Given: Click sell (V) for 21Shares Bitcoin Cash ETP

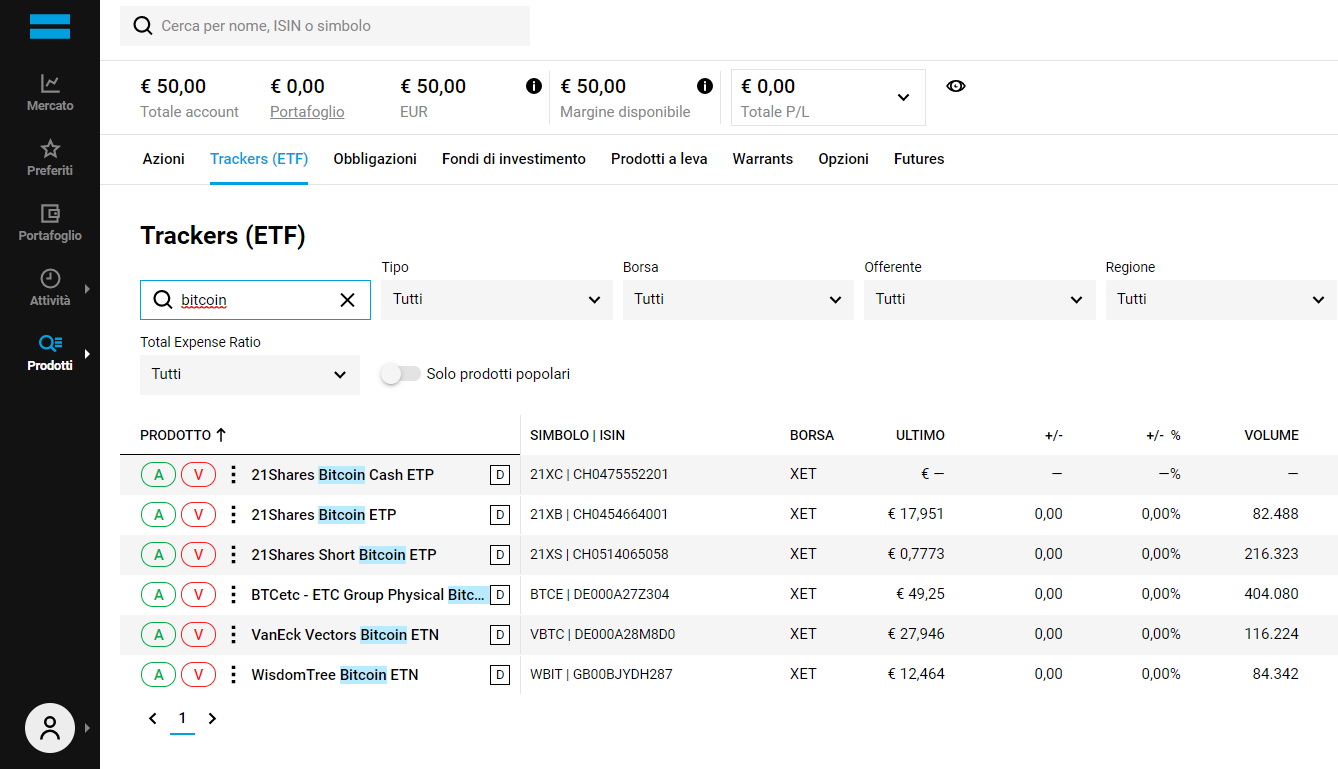Looking at the screenshot, I should (x=198, y=475).
